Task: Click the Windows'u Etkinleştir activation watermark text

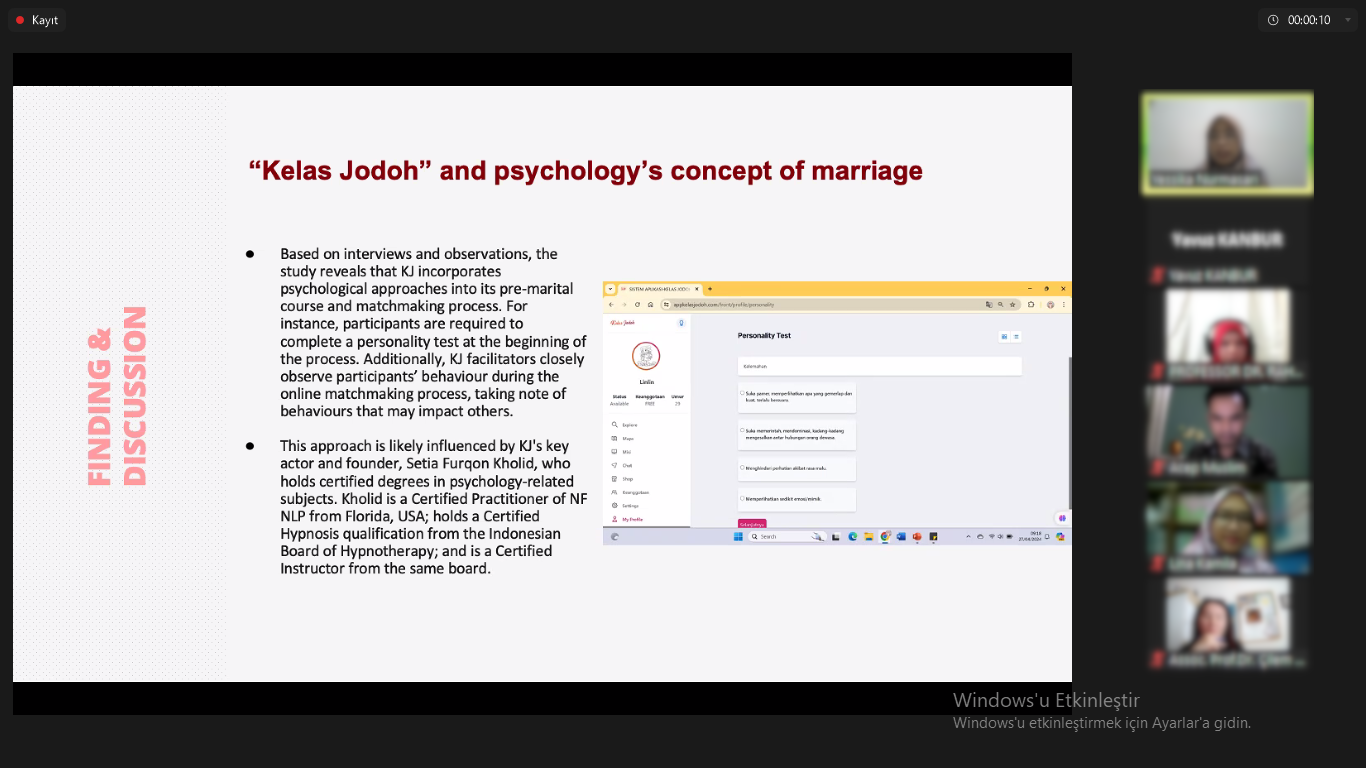Action: coord(1046,700)
